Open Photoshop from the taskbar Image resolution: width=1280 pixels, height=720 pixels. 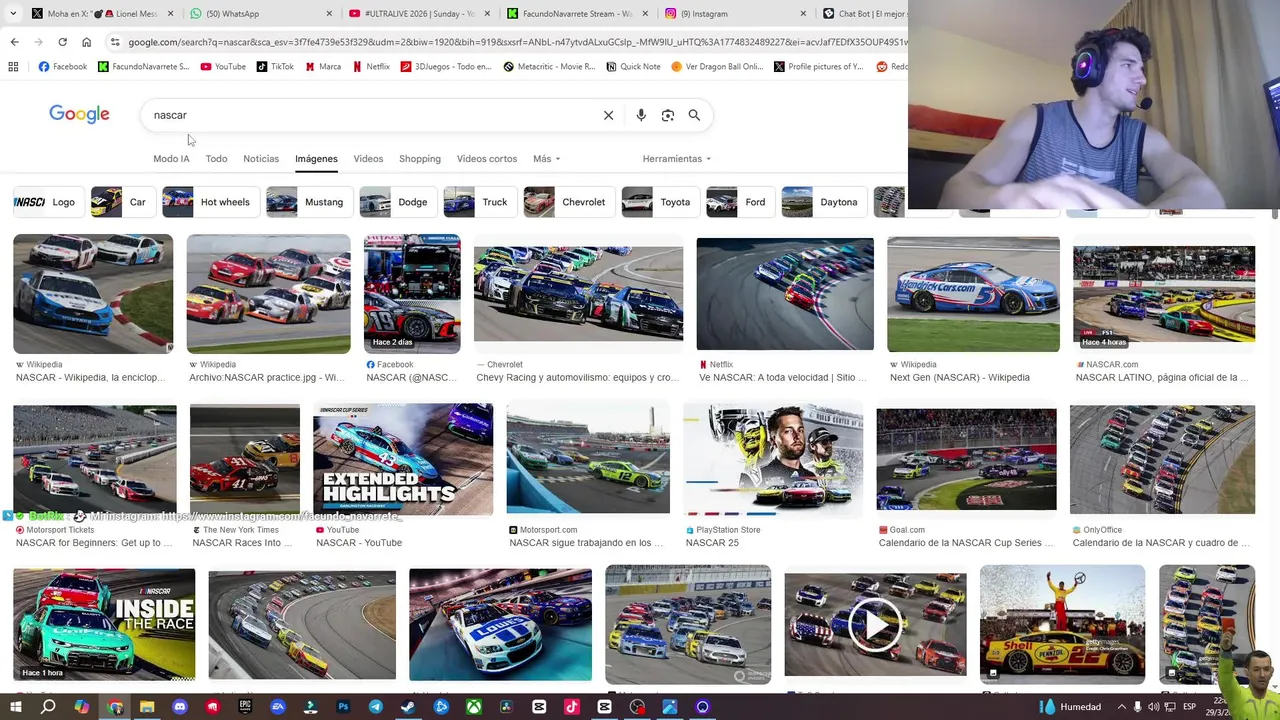click(x=343, y=707)
